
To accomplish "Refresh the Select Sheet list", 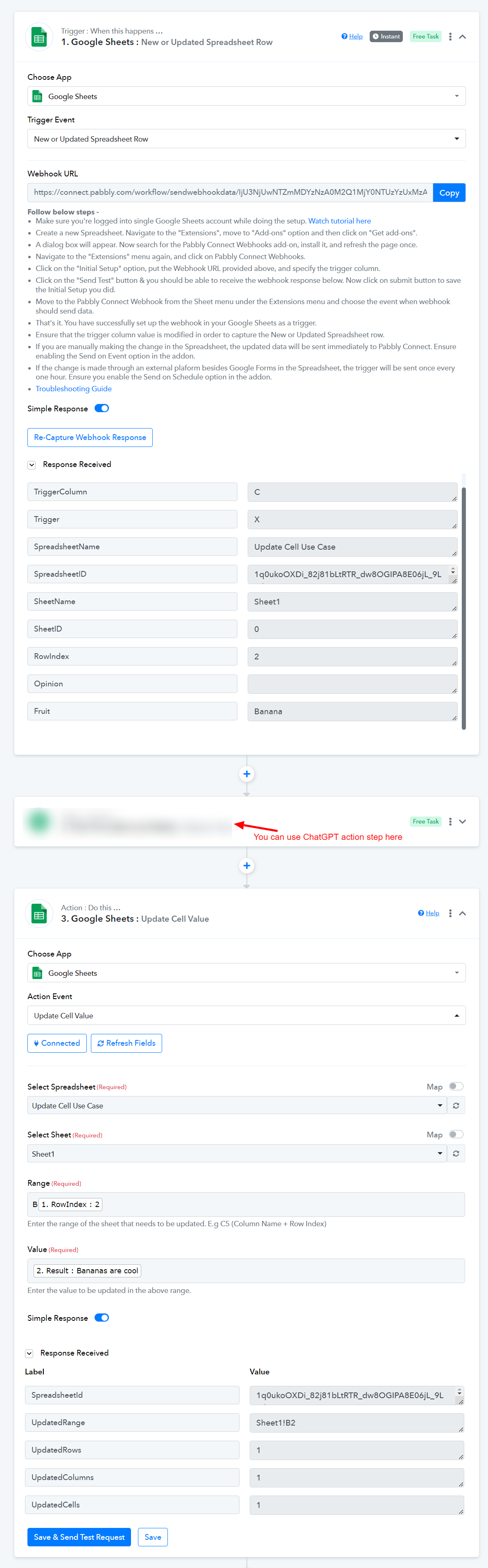I will pos(456,1153).
